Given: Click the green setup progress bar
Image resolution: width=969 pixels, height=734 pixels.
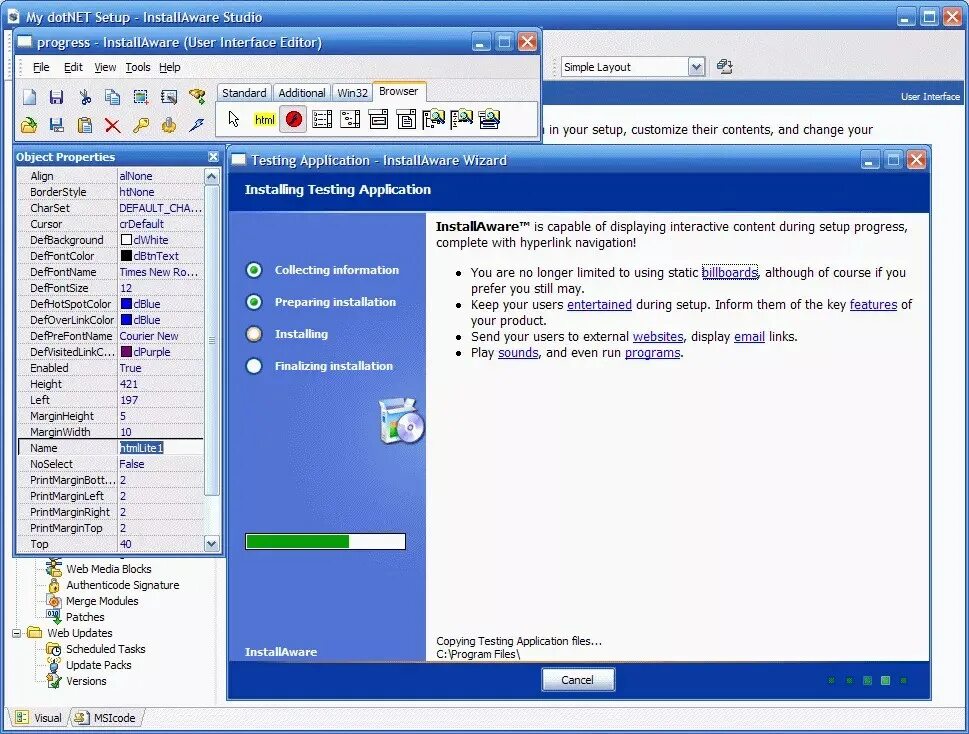Looking at the screenshot, I should coord(326,542).
